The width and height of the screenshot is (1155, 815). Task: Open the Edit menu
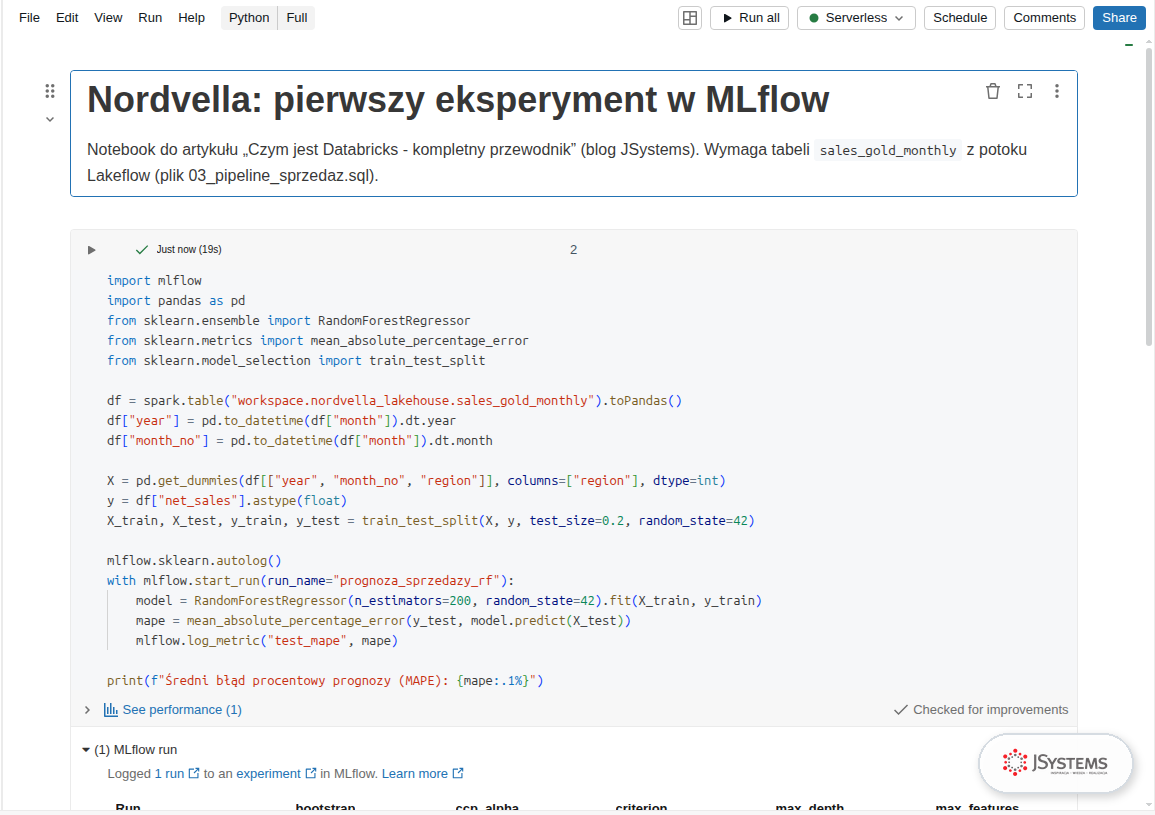(67, 18)
